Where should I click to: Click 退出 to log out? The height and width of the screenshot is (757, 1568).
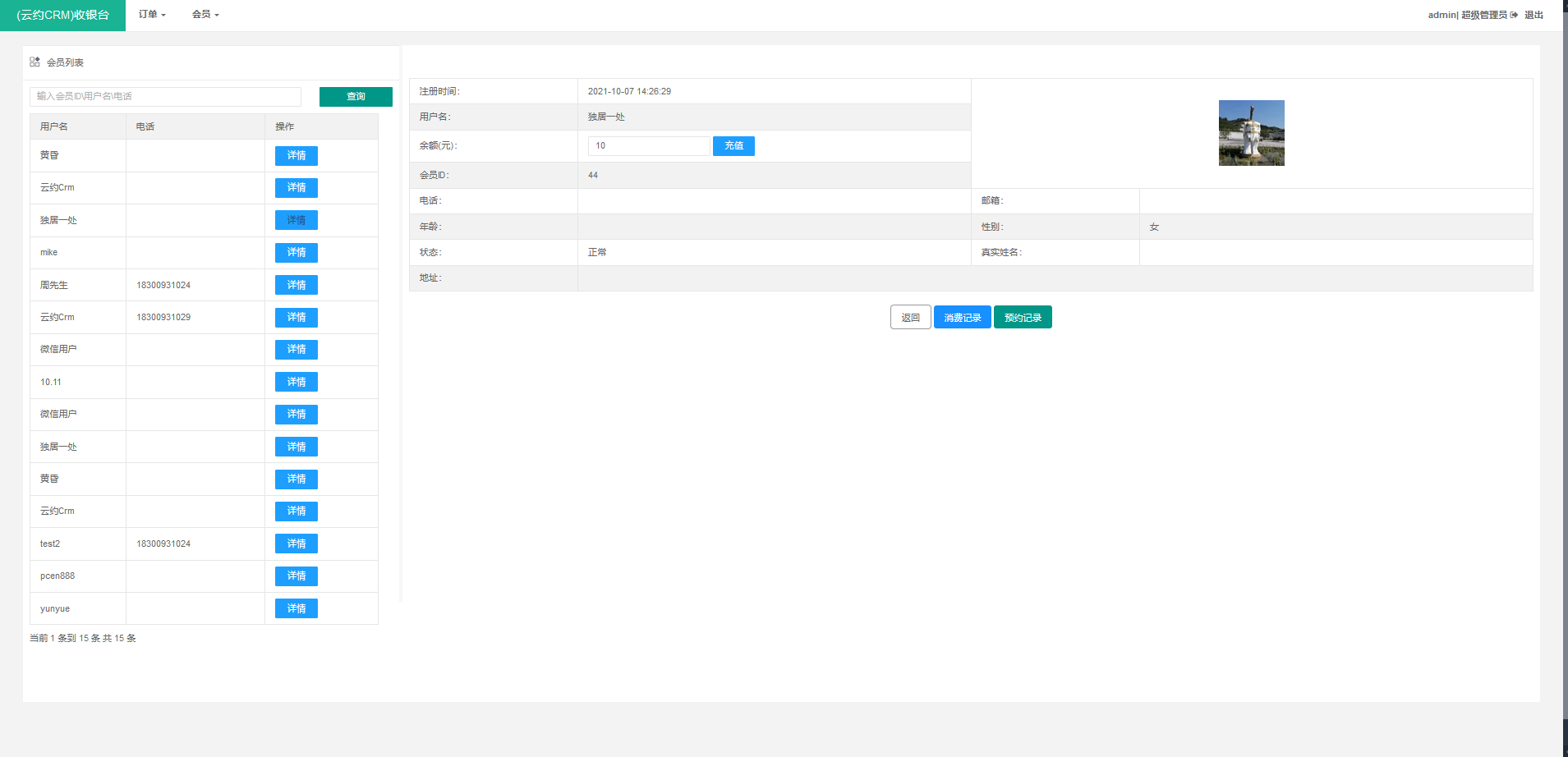tap(1534, 15)
